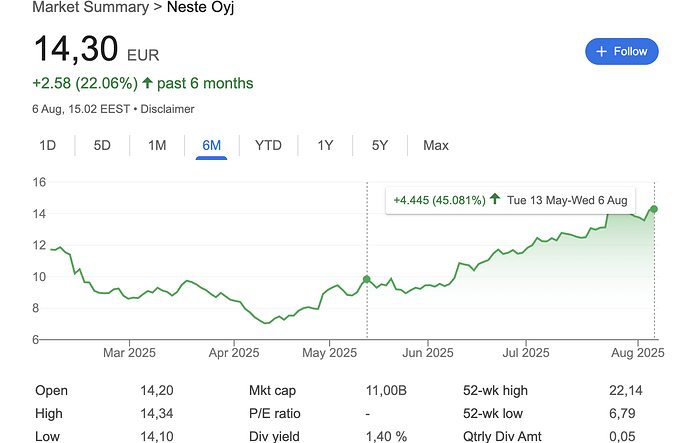The height and width of the screenshot is (443, 690).
Task: Click the chart tooltip showing +4.445 (45.081%)
Action: [x=510, y=201]
